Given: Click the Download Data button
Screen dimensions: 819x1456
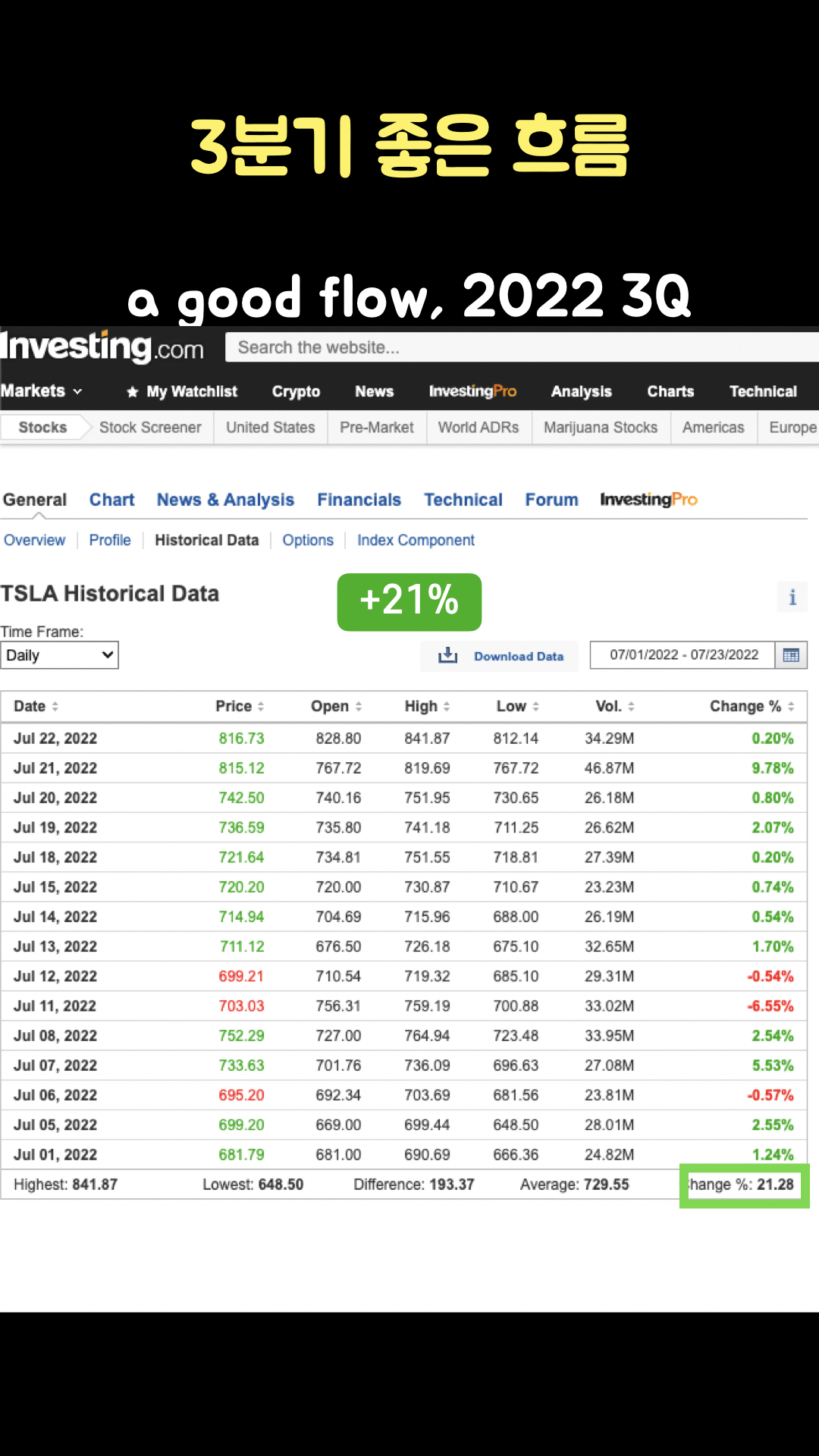Looking at the screenshot, I should pos(500,656).
